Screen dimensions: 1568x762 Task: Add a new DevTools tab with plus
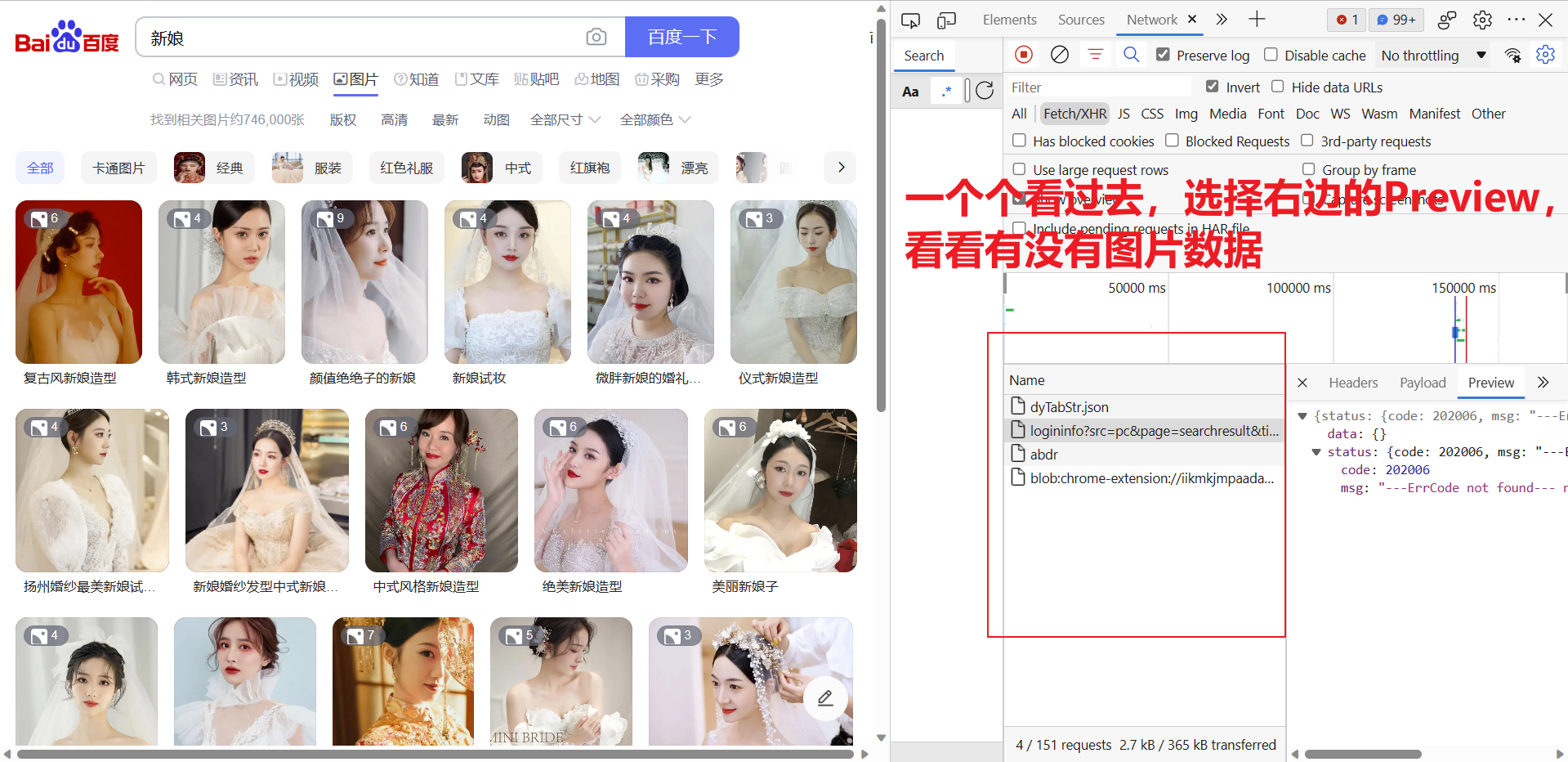(1257, 19)
